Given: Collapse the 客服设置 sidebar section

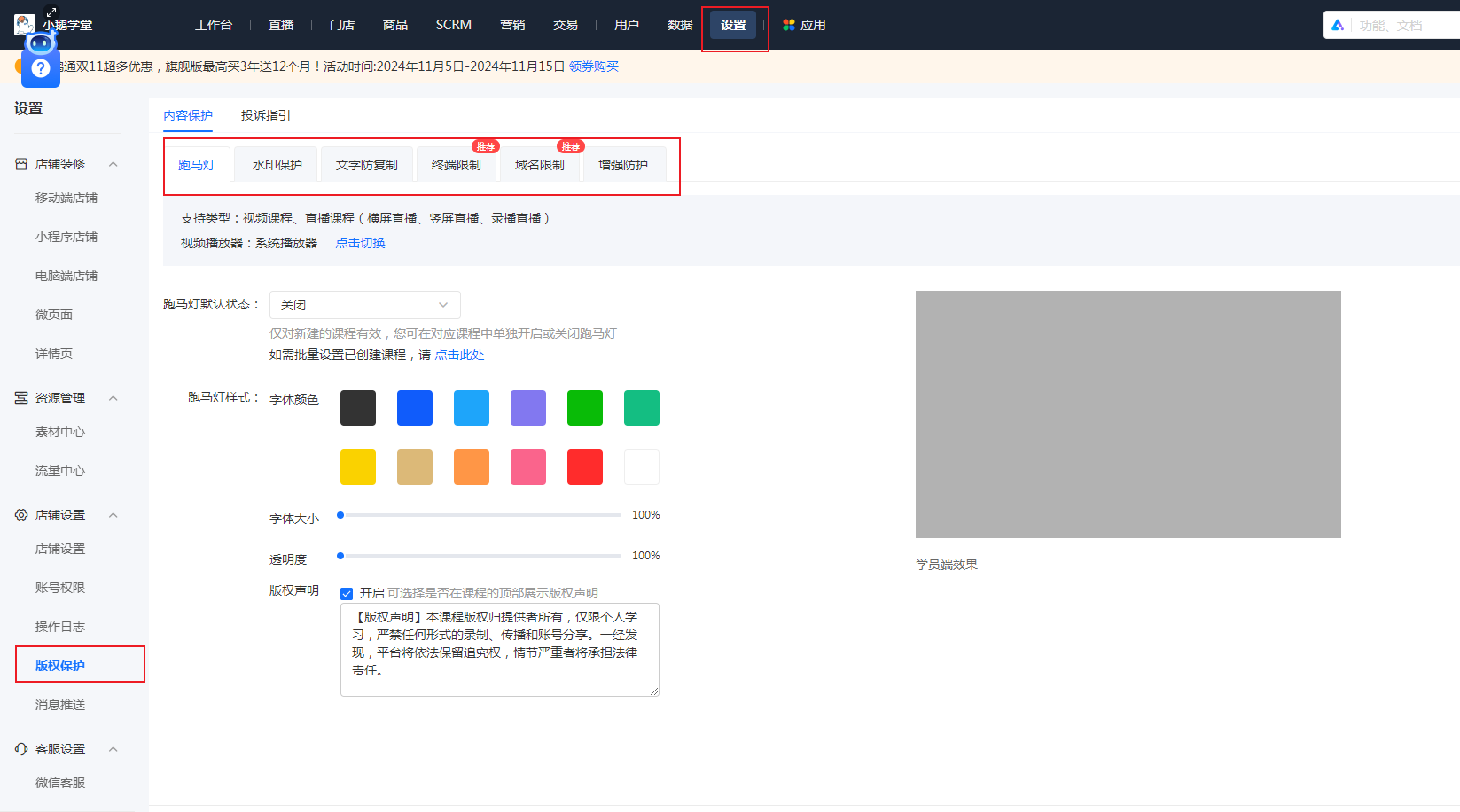Looking at the screenshot, I should 113,748.
